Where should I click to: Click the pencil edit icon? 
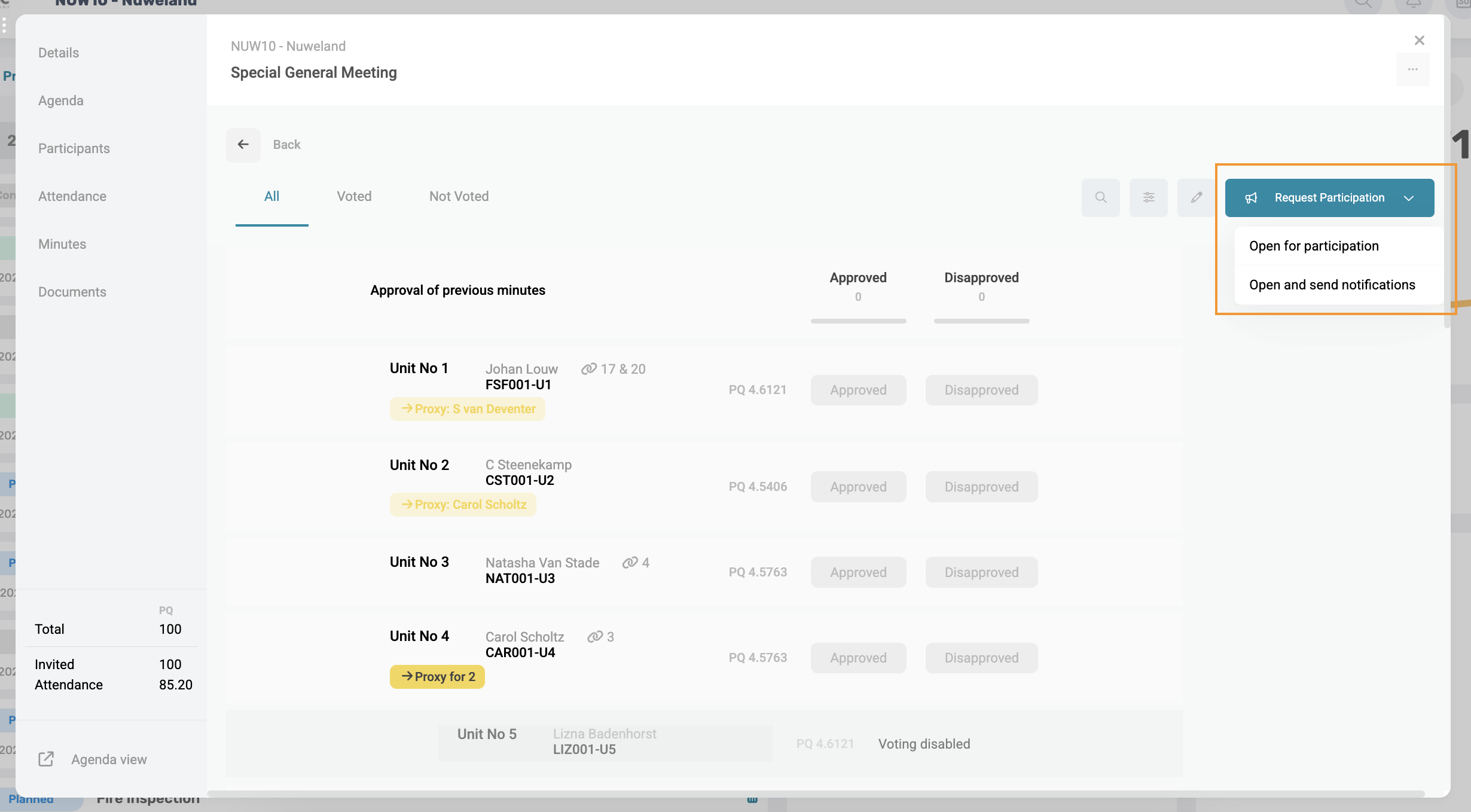click(1196, 197)
